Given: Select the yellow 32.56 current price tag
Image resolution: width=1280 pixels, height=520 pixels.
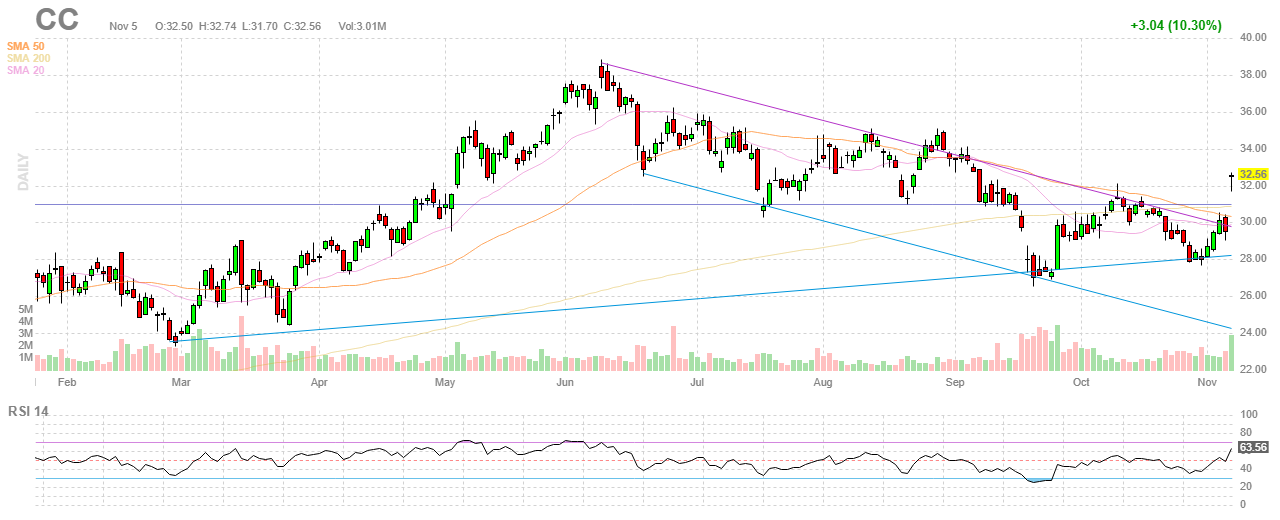Looking at the screenshot, I should (1253, 173).
